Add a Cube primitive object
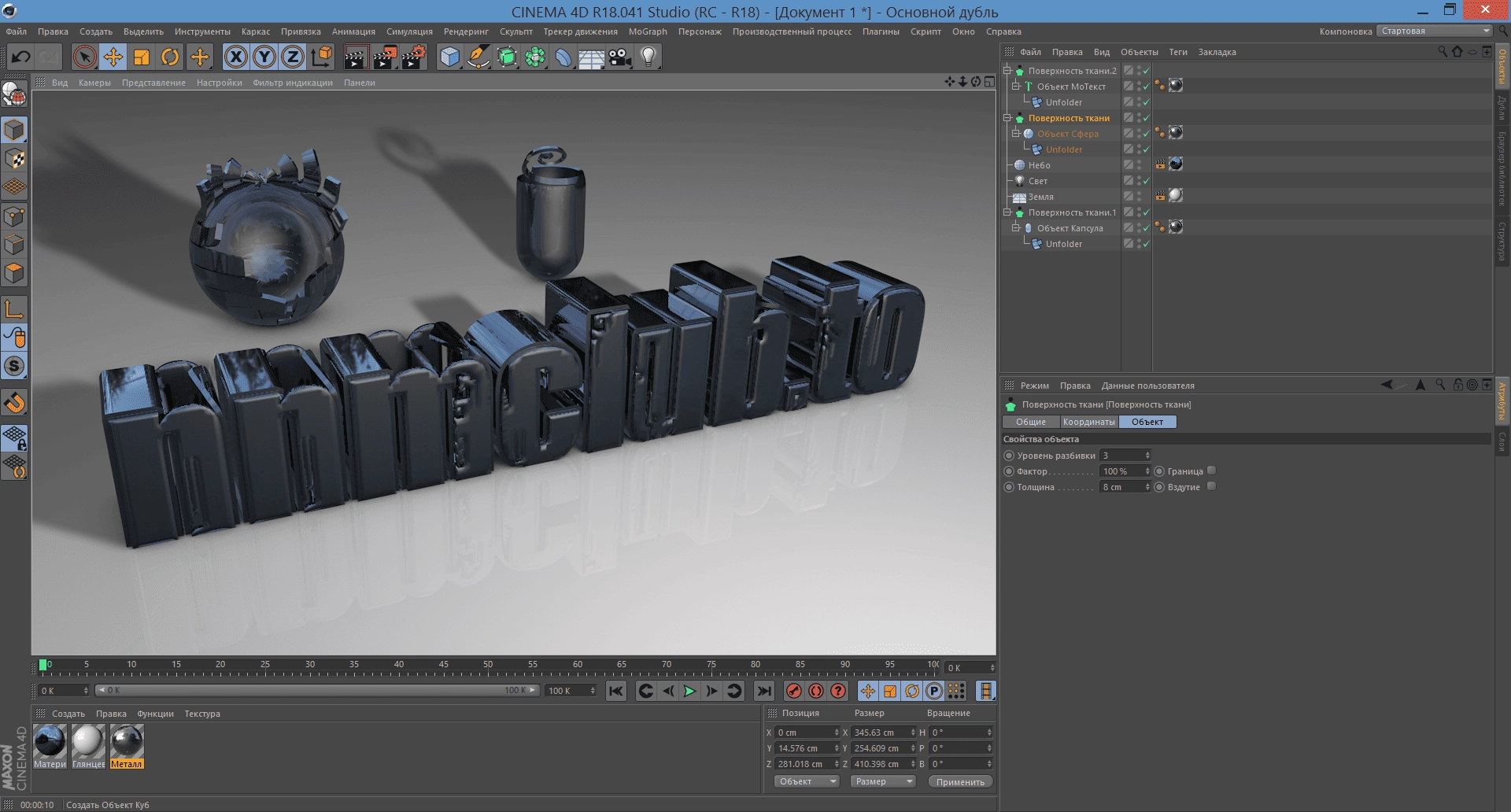Screen dimensions: 1511x812 coord(449,57)
